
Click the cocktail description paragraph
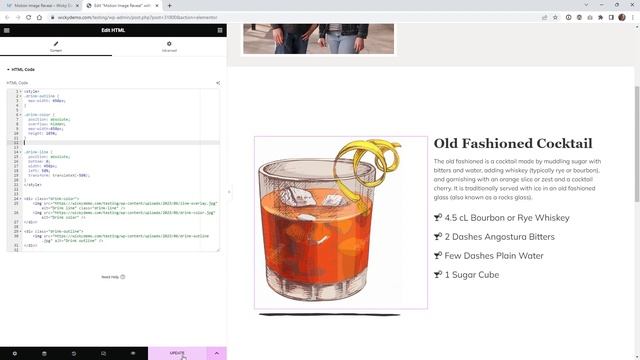(518, 179)
